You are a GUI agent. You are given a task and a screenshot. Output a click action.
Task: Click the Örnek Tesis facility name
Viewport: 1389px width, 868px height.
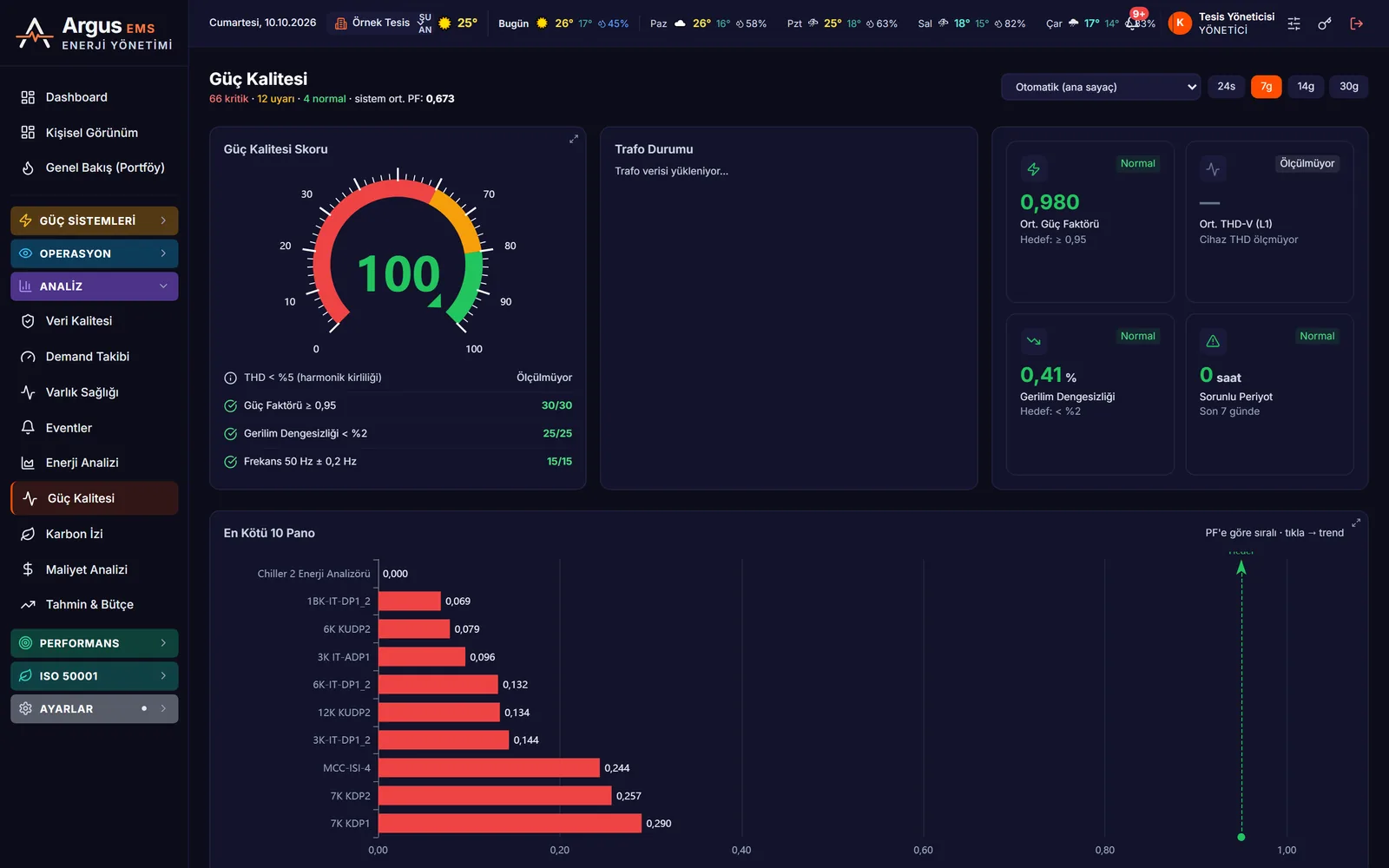(x=381, y=23)
